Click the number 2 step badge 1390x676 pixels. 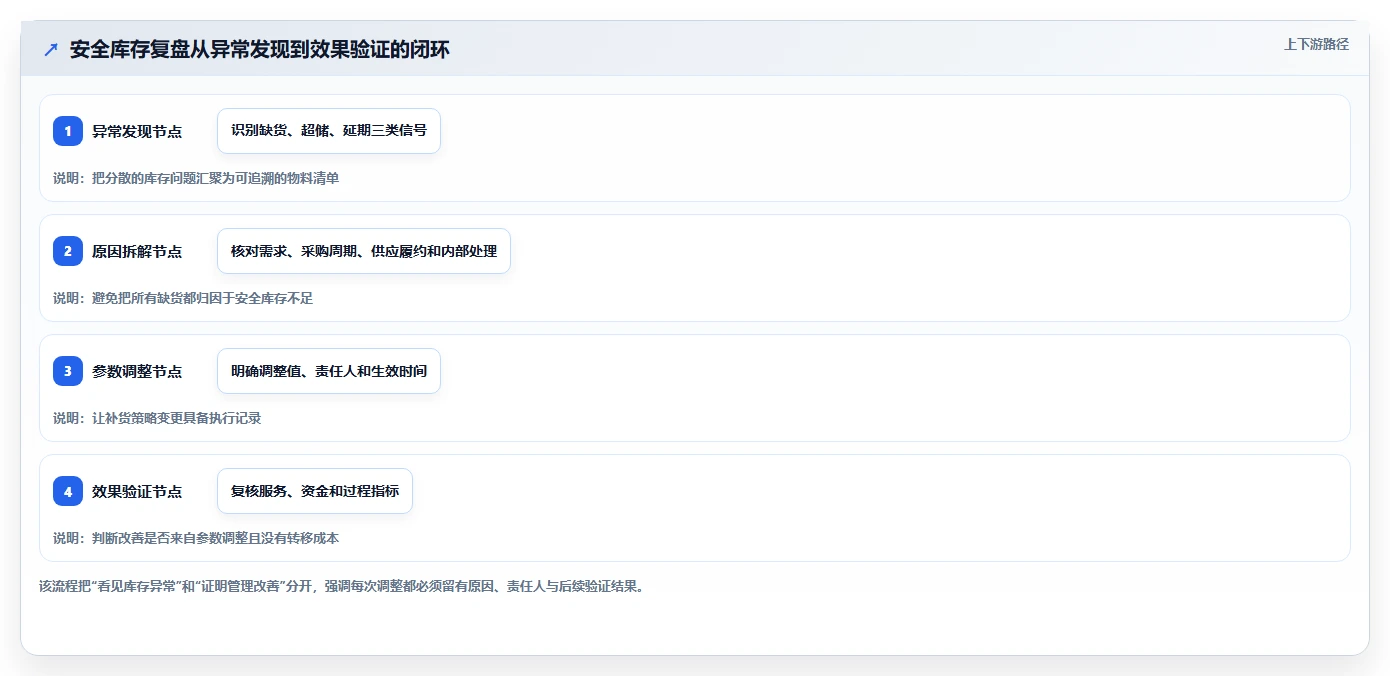68,251
